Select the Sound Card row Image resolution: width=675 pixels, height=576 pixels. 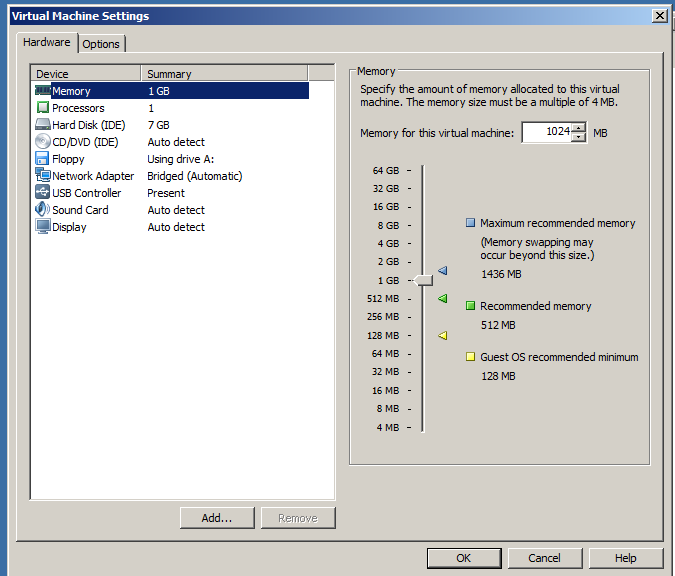click(171, 210)
